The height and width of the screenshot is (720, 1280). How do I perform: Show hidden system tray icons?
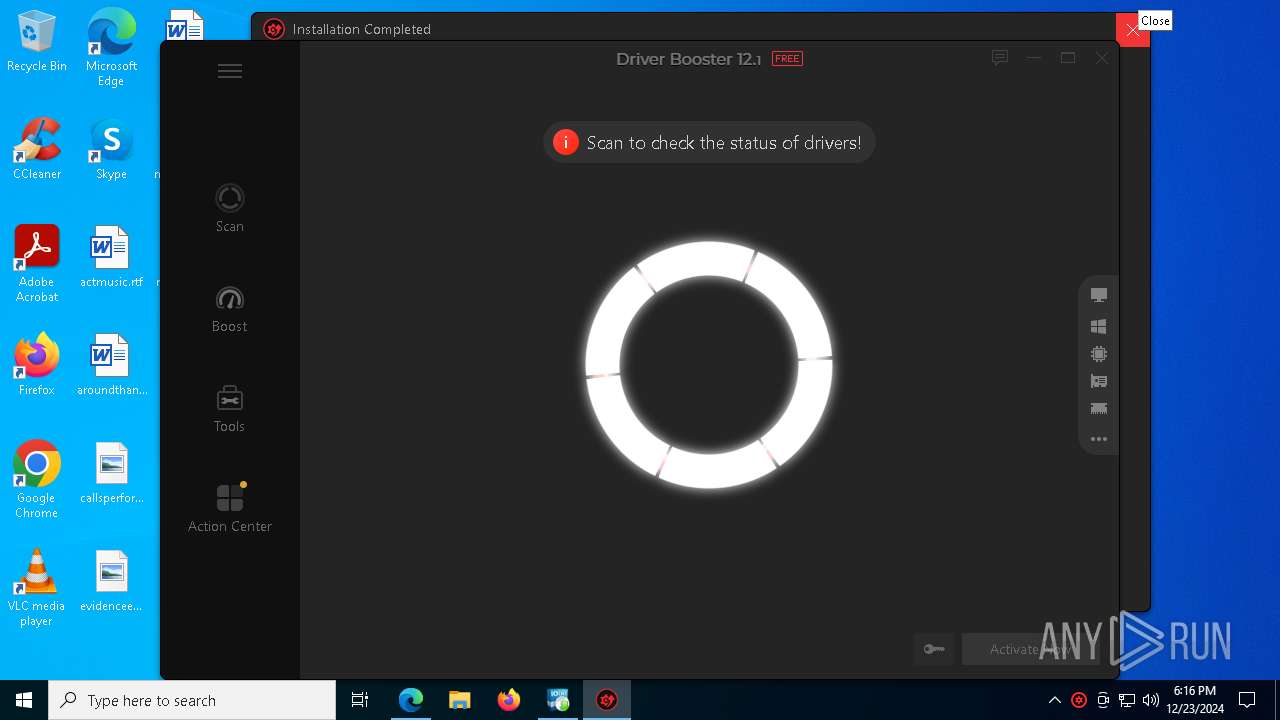pyautogui.click(x=1054, y=700)
